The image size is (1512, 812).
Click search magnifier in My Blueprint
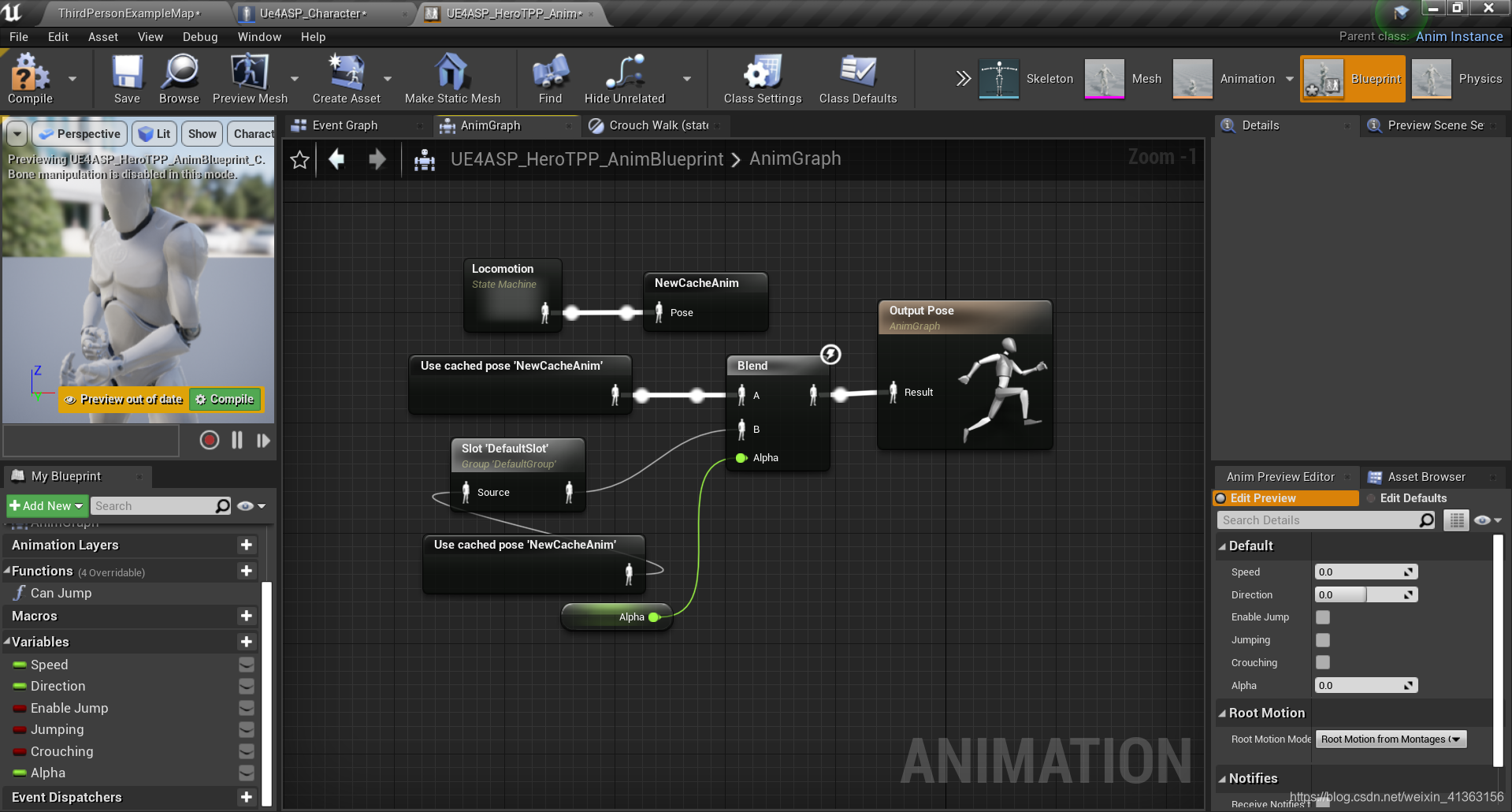pyautogui.click(x=223, y=506)
